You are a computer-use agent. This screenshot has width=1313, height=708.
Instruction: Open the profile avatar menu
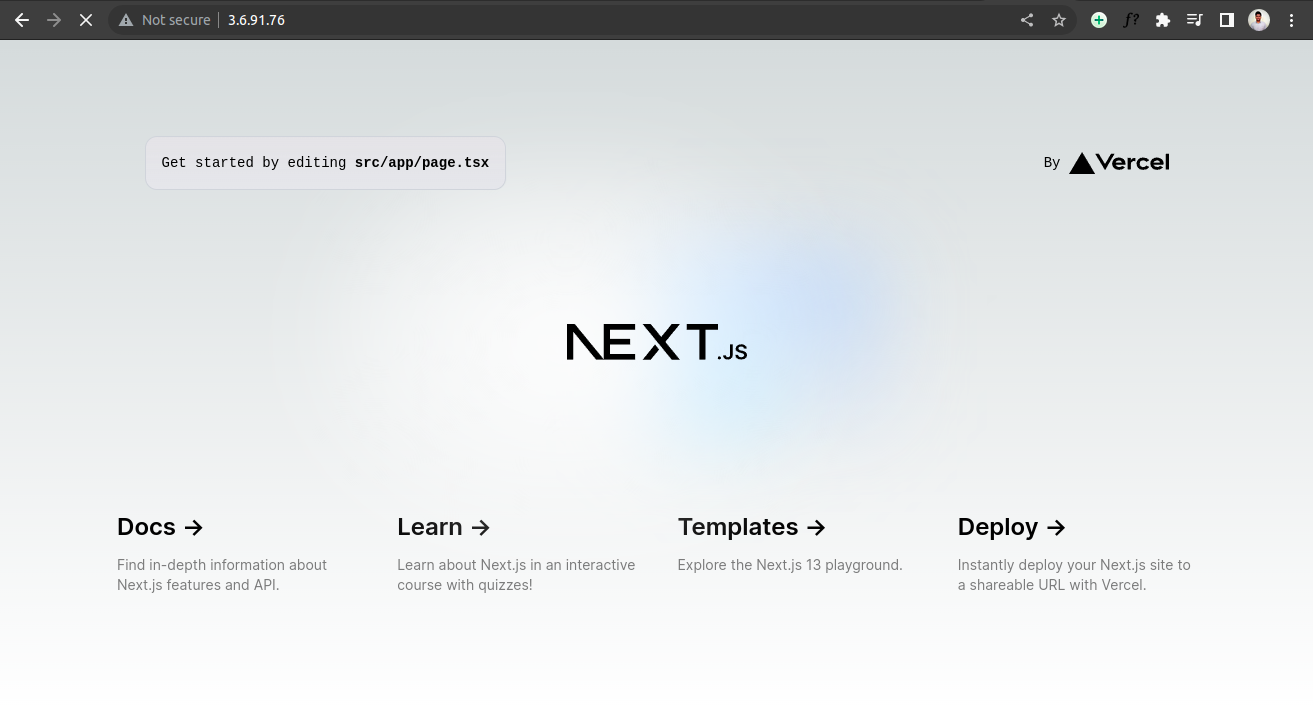(x=1259, y=20)
